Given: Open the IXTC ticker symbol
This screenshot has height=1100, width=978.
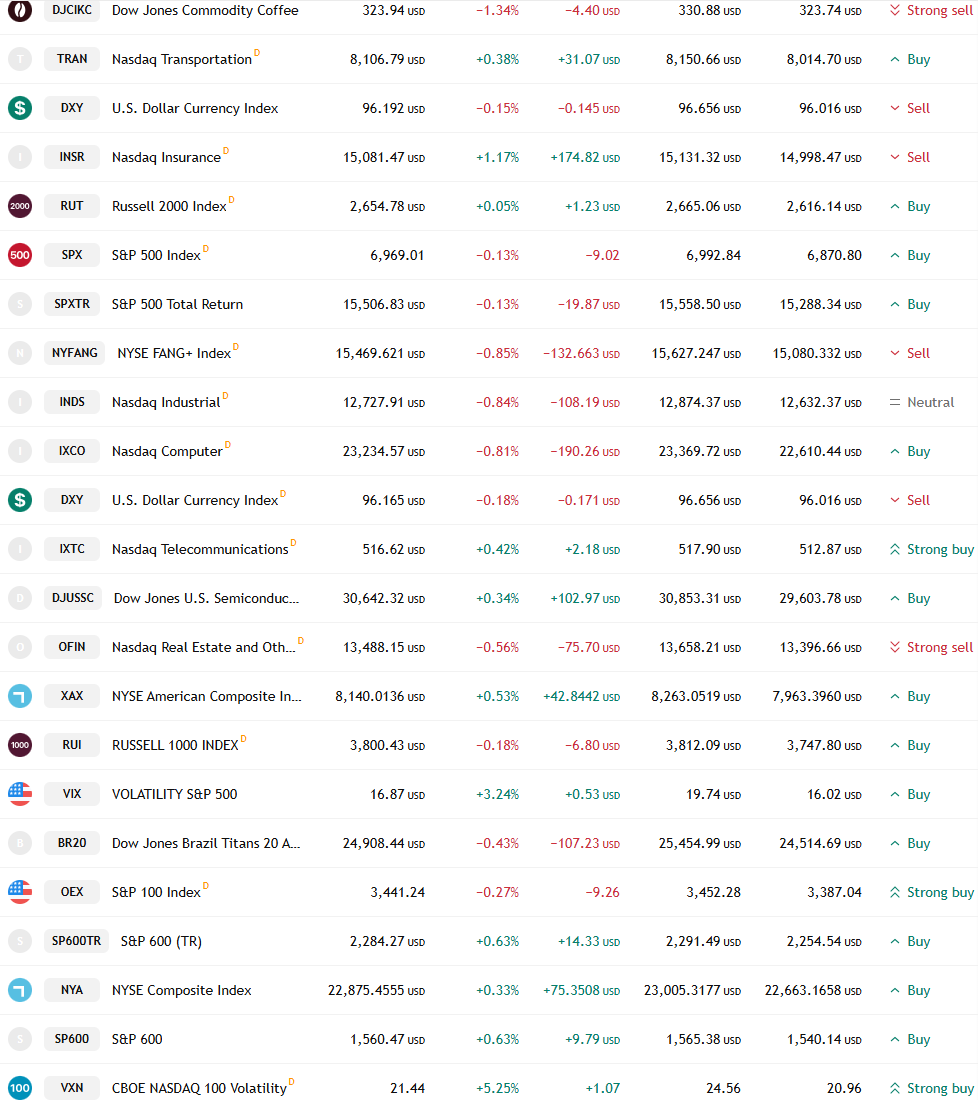Looking at the screenshot, I should pyautogui.click(x=72, y=549).
